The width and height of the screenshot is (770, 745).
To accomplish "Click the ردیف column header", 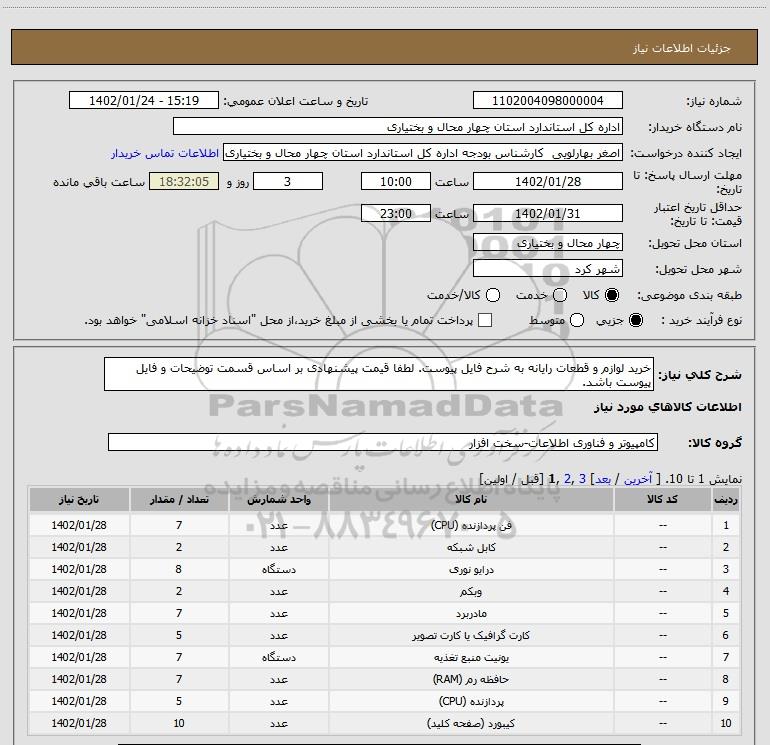I will pos(725,499).
